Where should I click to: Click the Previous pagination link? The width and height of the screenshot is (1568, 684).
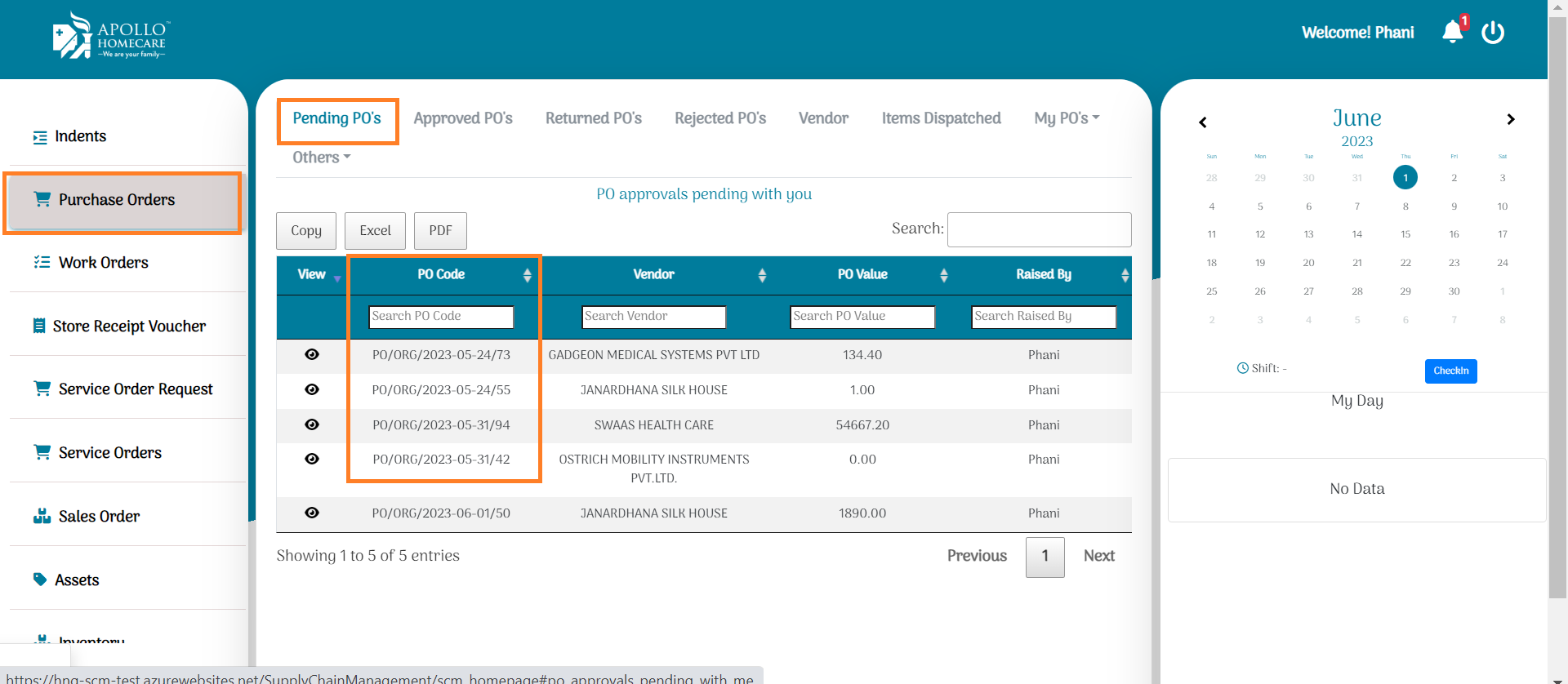pos(977,556)
